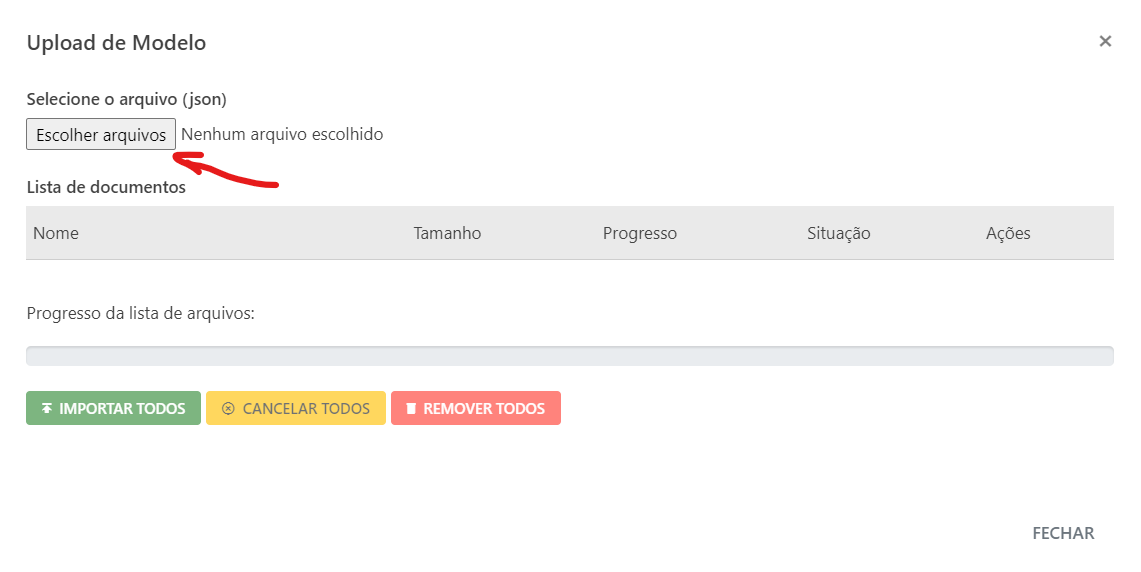Click the Situação column header
This screenshot has width=1141, height=572.
(838, 233)
